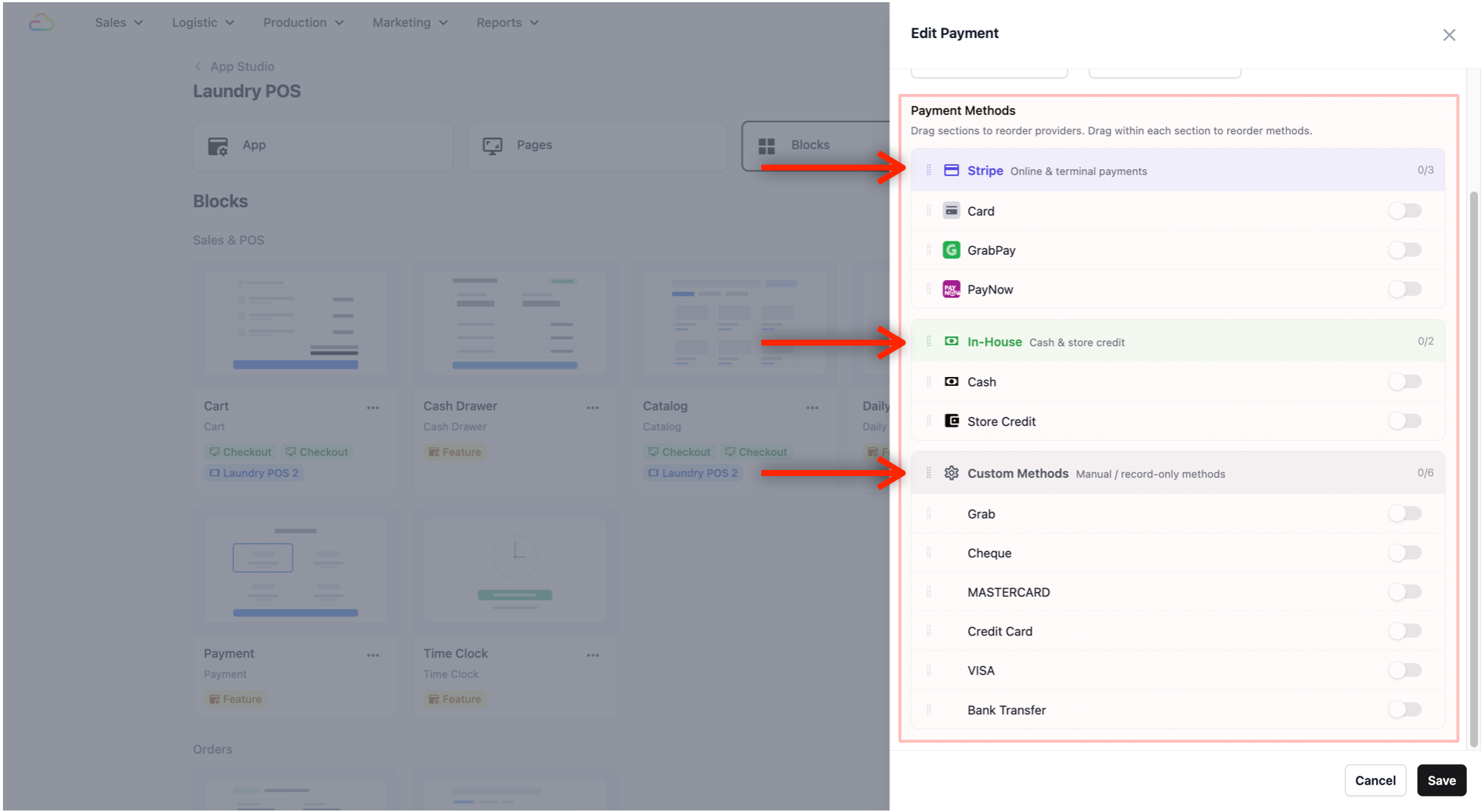
Task: Click the side panel vertical scrollbar
Action: (1473, 469)
